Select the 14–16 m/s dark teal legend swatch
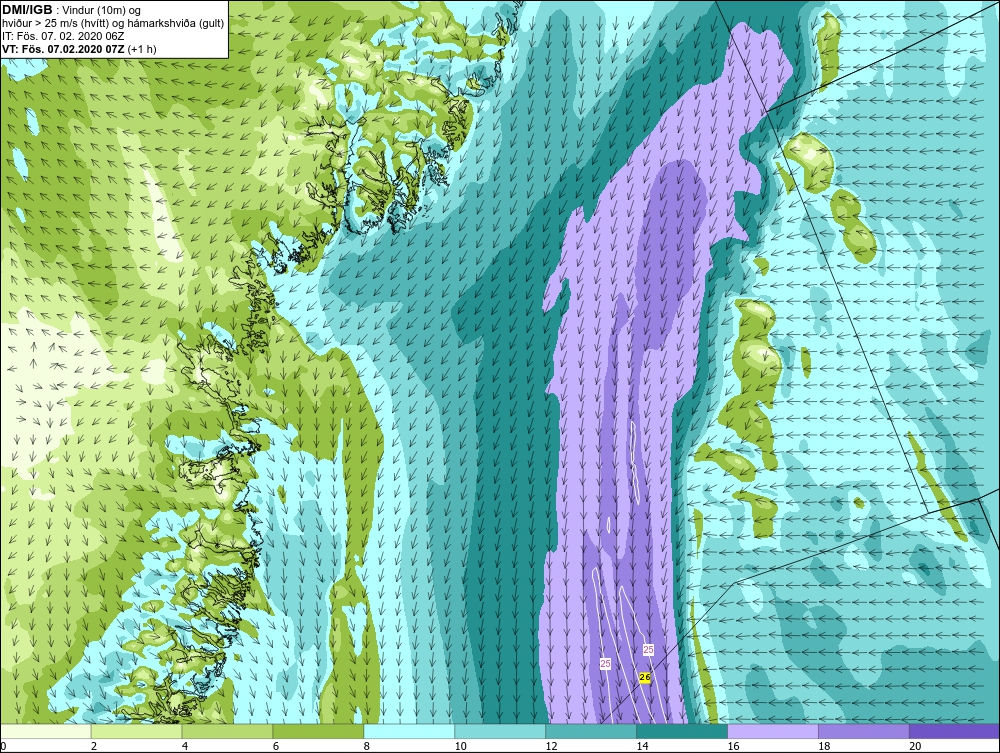The width and height of the screenshot is (1000, 753). tap(682, 731)
